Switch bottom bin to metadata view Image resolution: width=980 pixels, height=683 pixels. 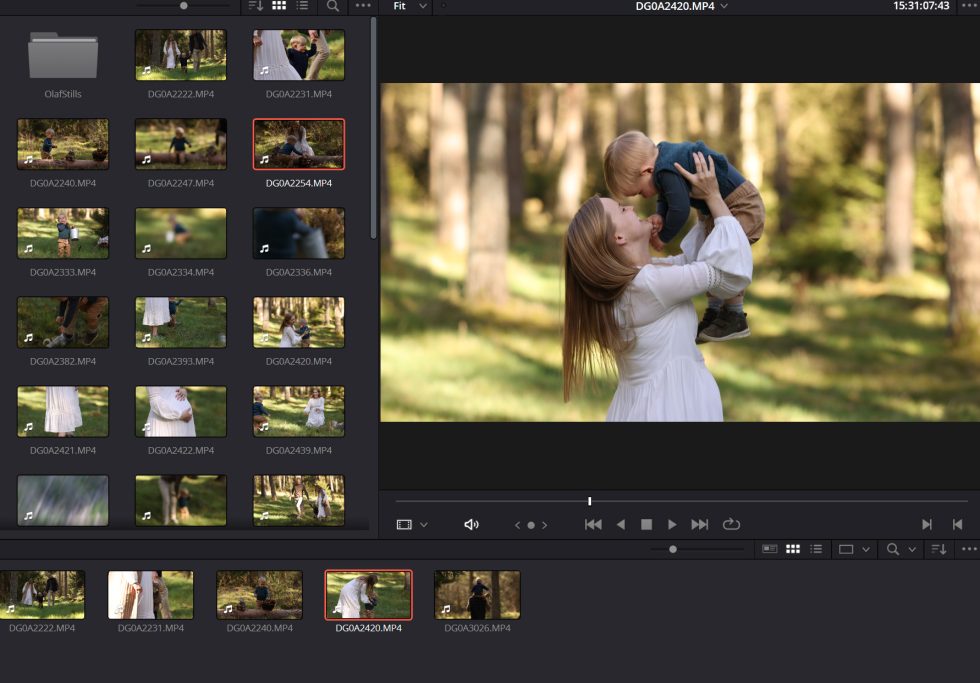tap(770, 549)
